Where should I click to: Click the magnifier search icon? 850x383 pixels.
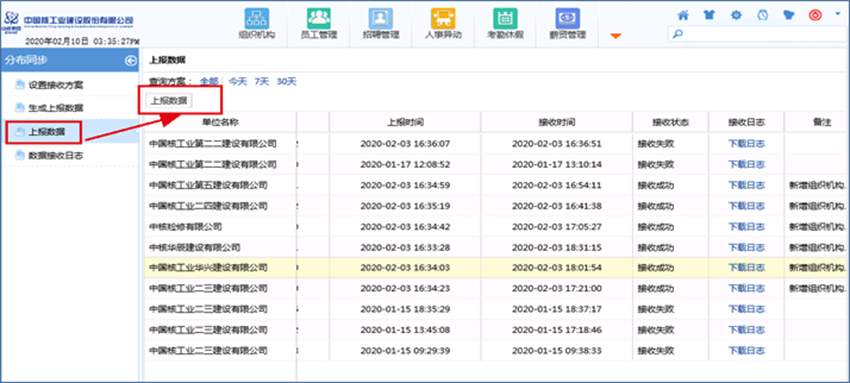pyautogui.click(x=677, y=34)
